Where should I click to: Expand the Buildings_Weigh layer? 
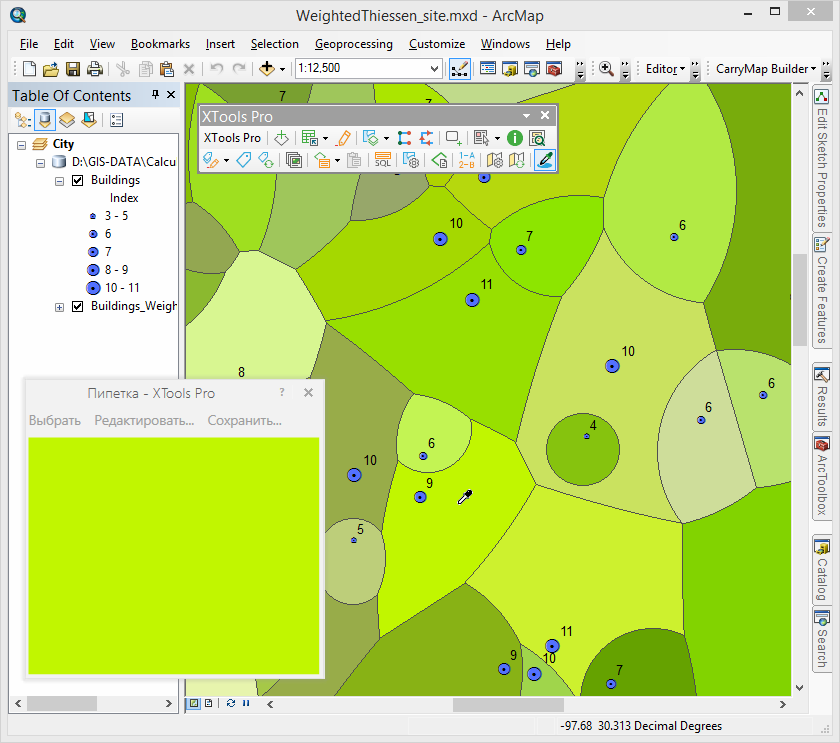59,307
